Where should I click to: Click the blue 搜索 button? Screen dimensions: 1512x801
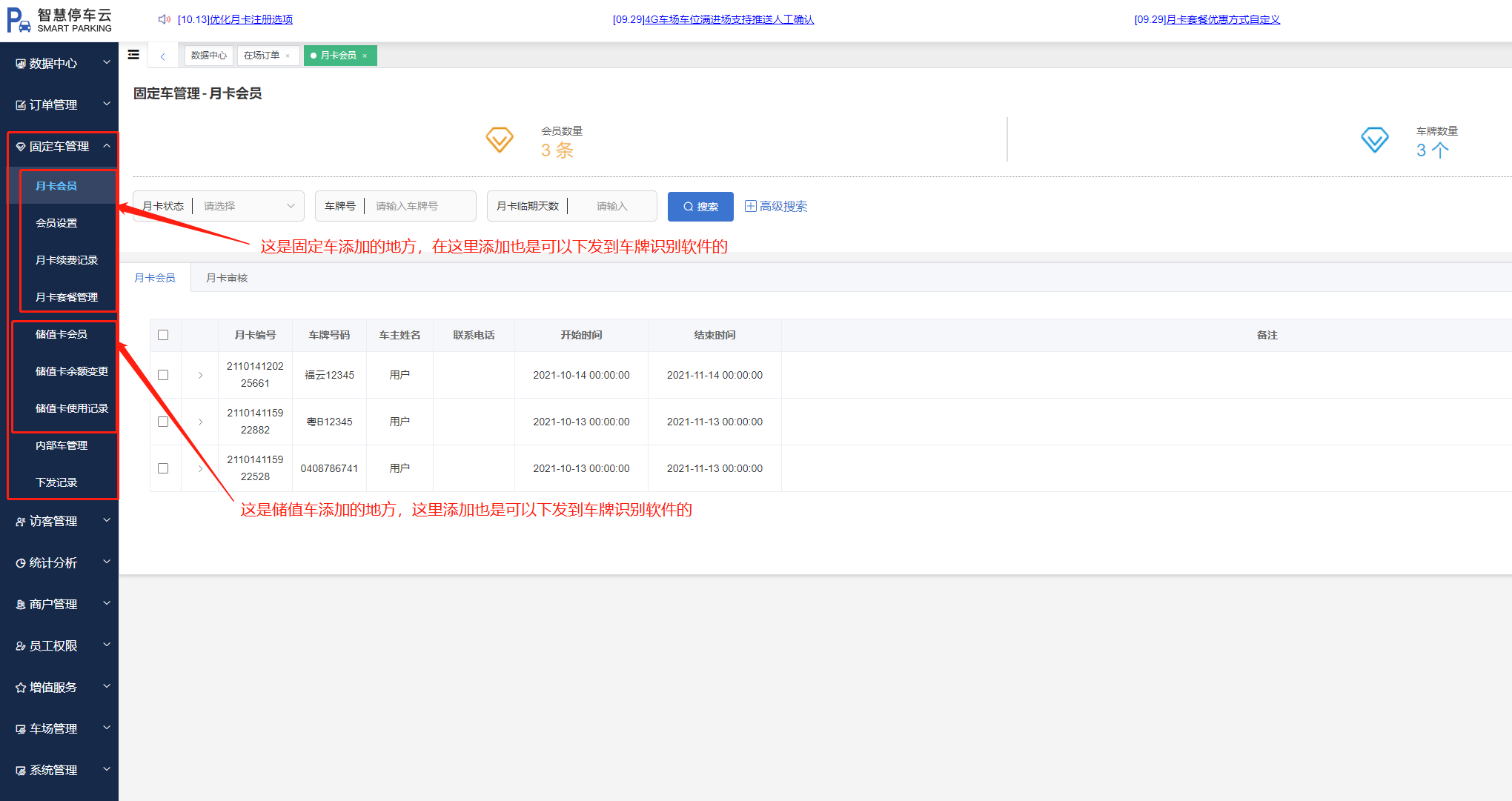[700, 207]
